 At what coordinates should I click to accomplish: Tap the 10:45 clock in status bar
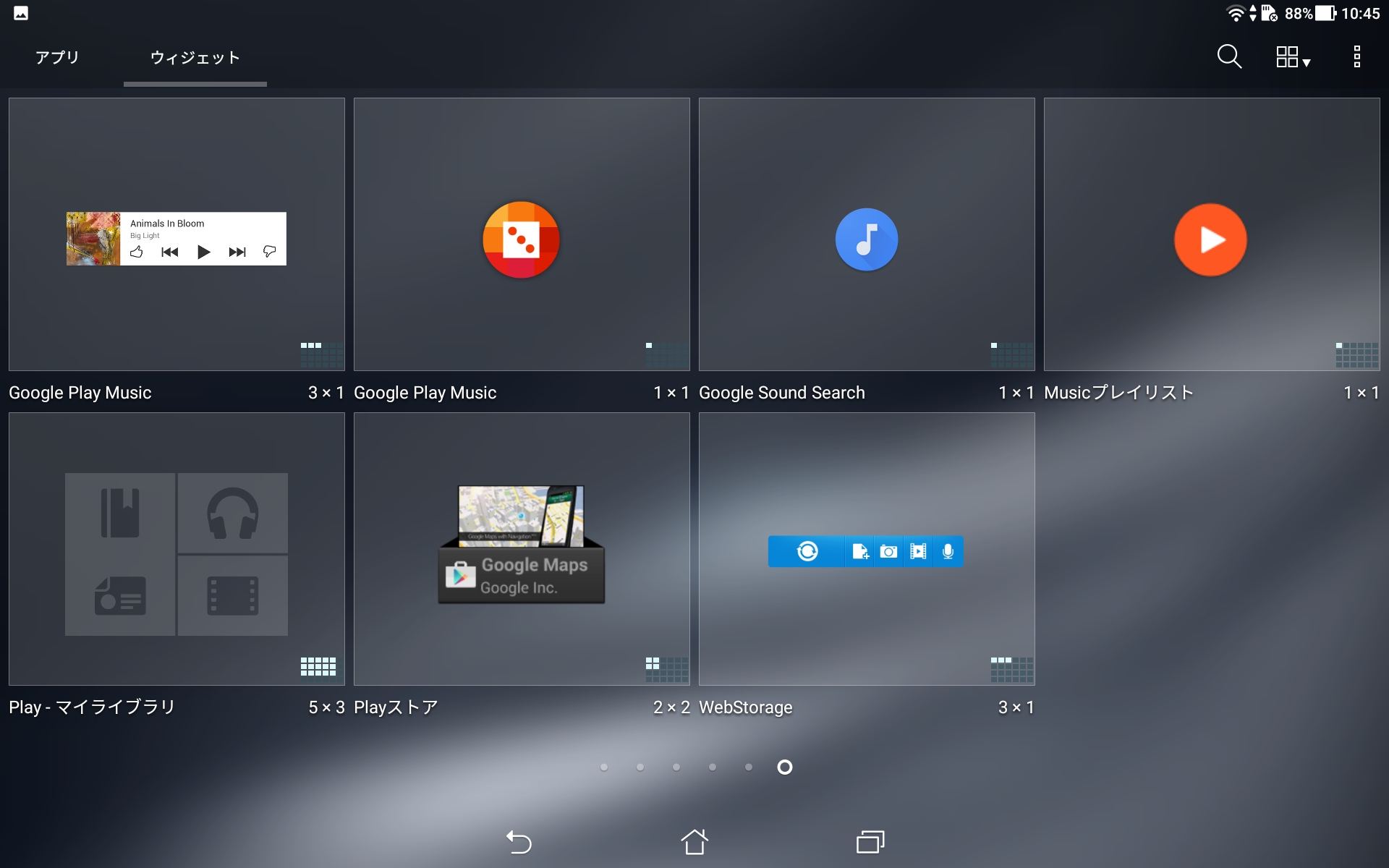pyautogui.click(x=1361, y=14)
